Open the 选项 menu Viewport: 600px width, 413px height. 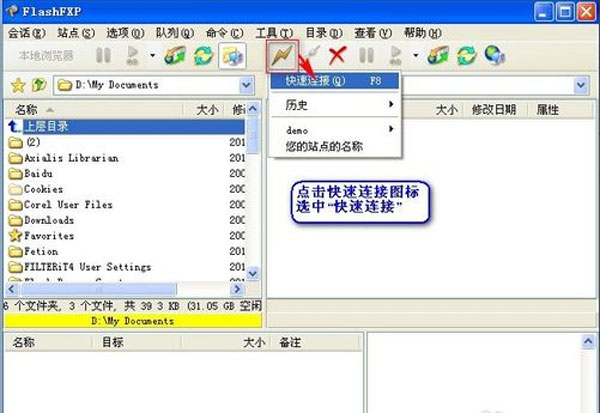[x=126, y=33]
